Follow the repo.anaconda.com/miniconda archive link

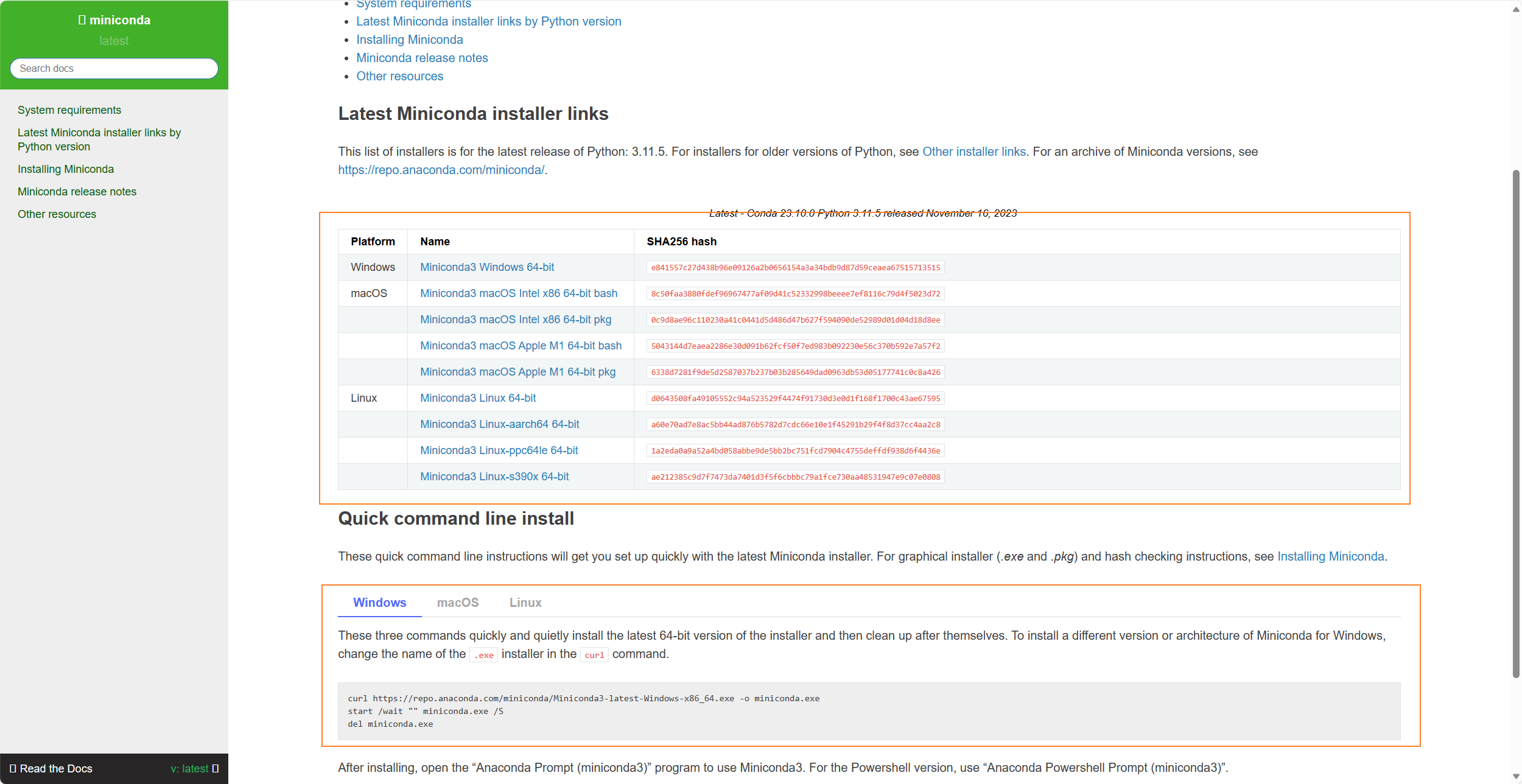point(441,170)
